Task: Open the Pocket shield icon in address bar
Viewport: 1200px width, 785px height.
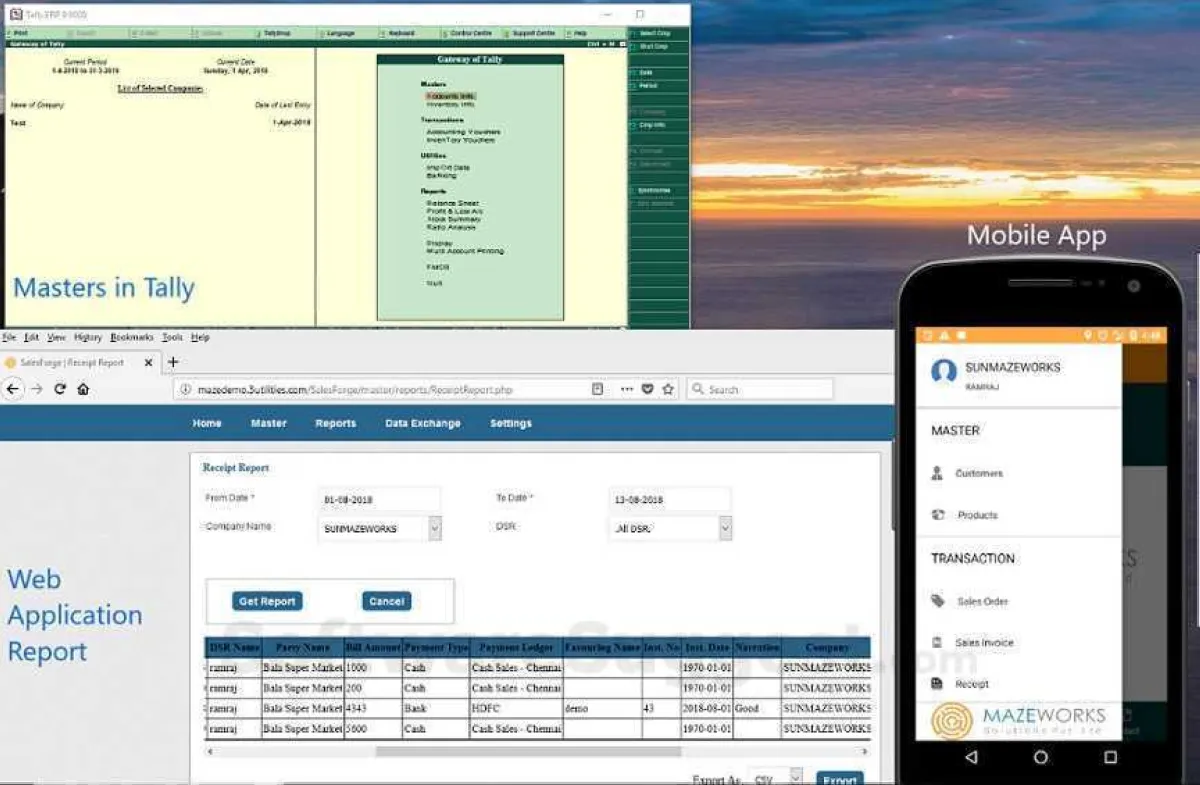Action: [647, 389]
